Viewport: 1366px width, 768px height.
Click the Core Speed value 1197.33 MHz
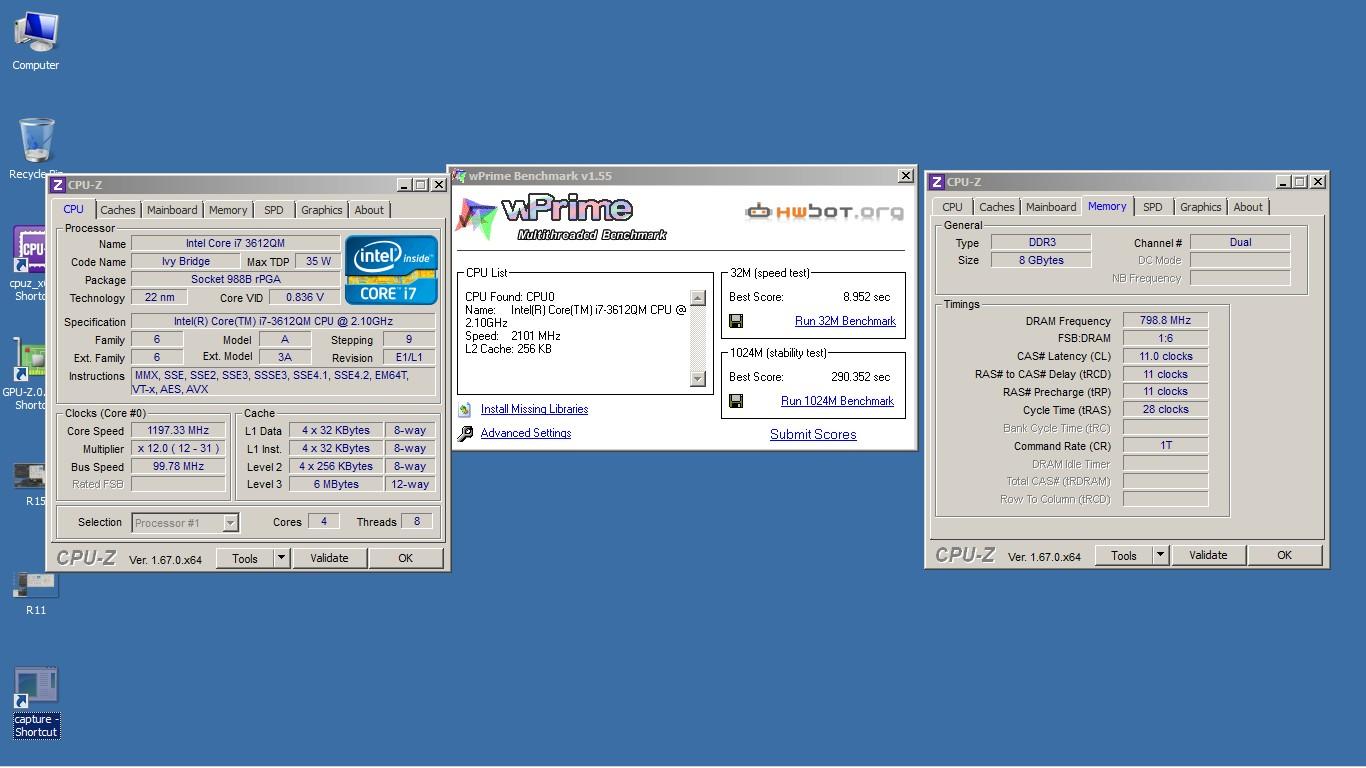click(178, 431)
